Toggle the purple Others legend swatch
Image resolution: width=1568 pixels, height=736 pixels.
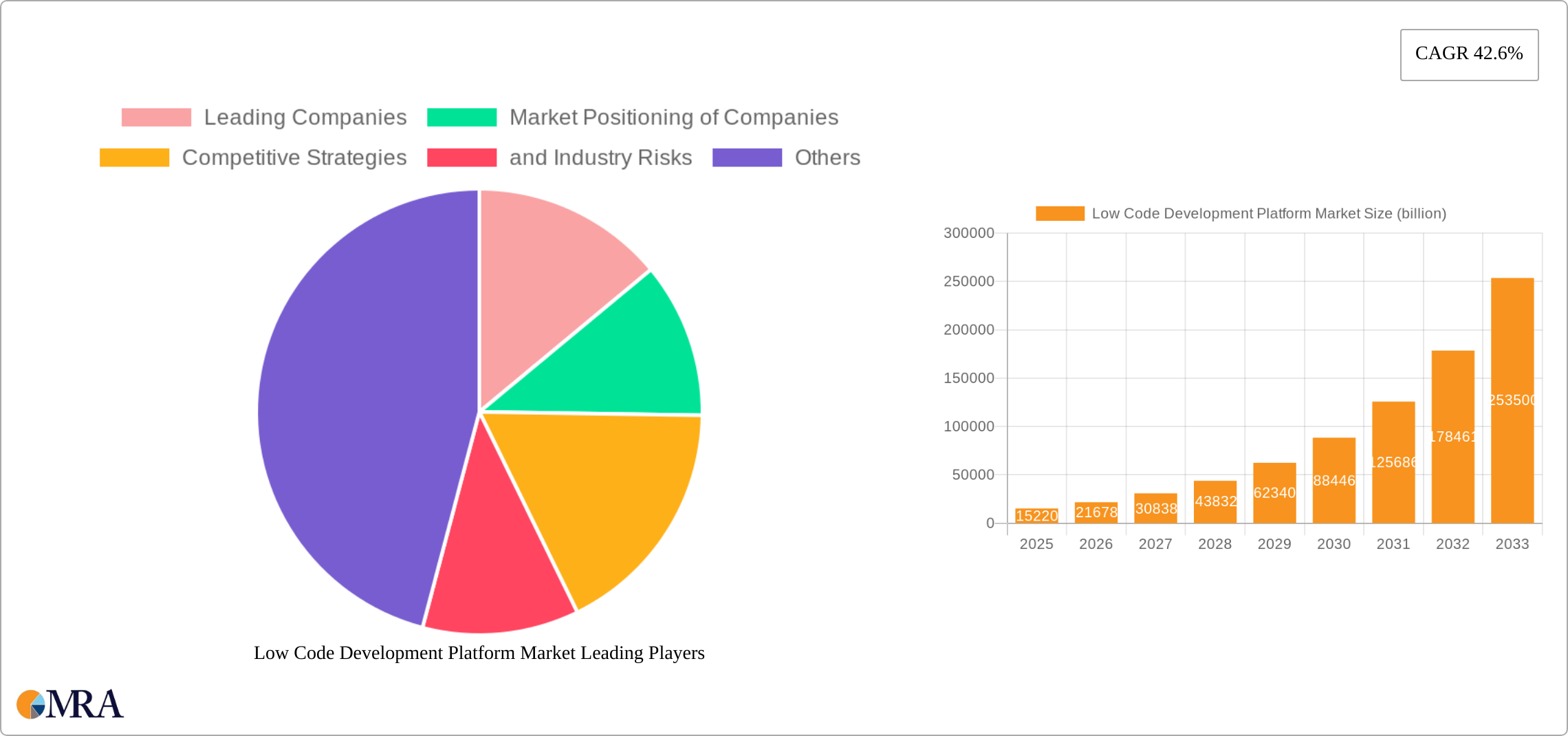747,158
